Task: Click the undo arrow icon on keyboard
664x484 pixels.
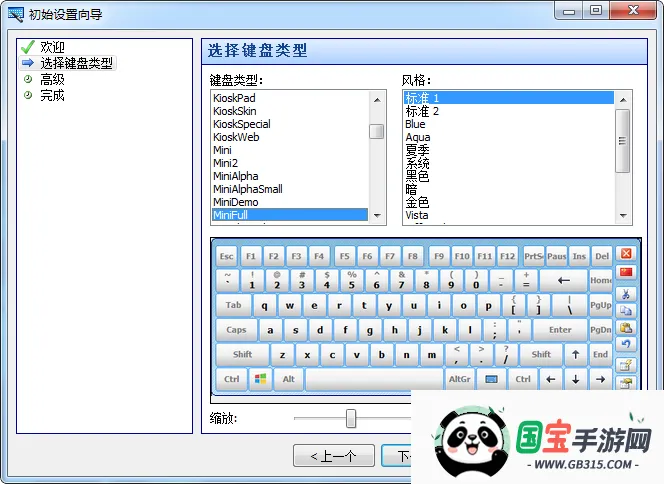Action: (627, 345)
